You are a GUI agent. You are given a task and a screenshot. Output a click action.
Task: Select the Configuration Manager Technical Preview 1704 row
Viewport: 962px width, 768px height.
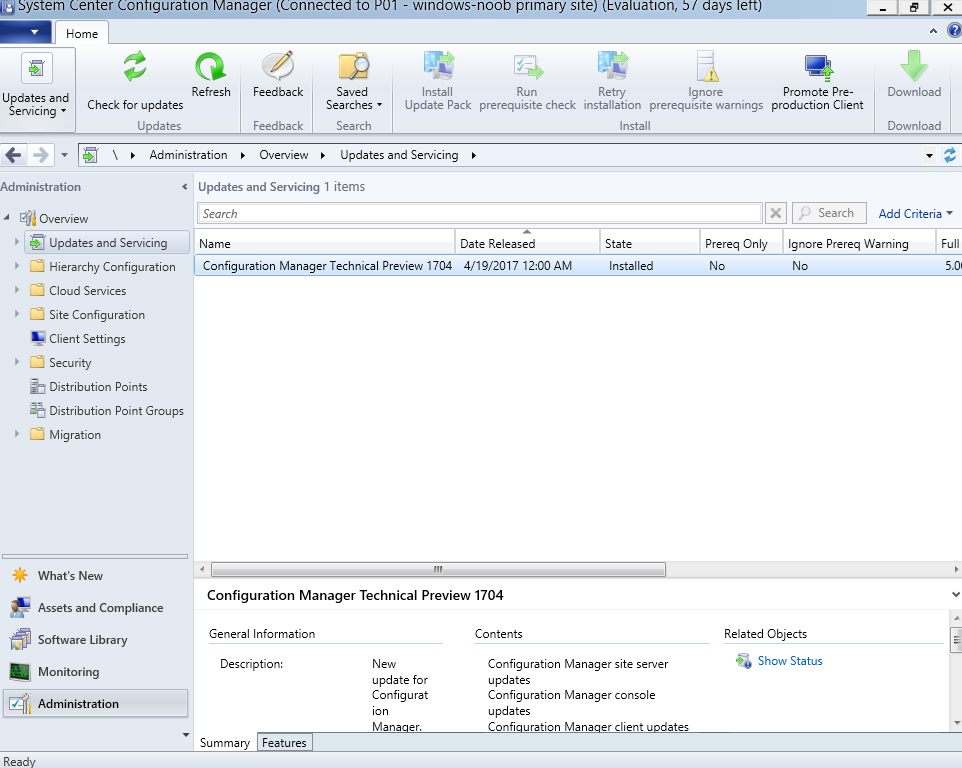(578, 266)
